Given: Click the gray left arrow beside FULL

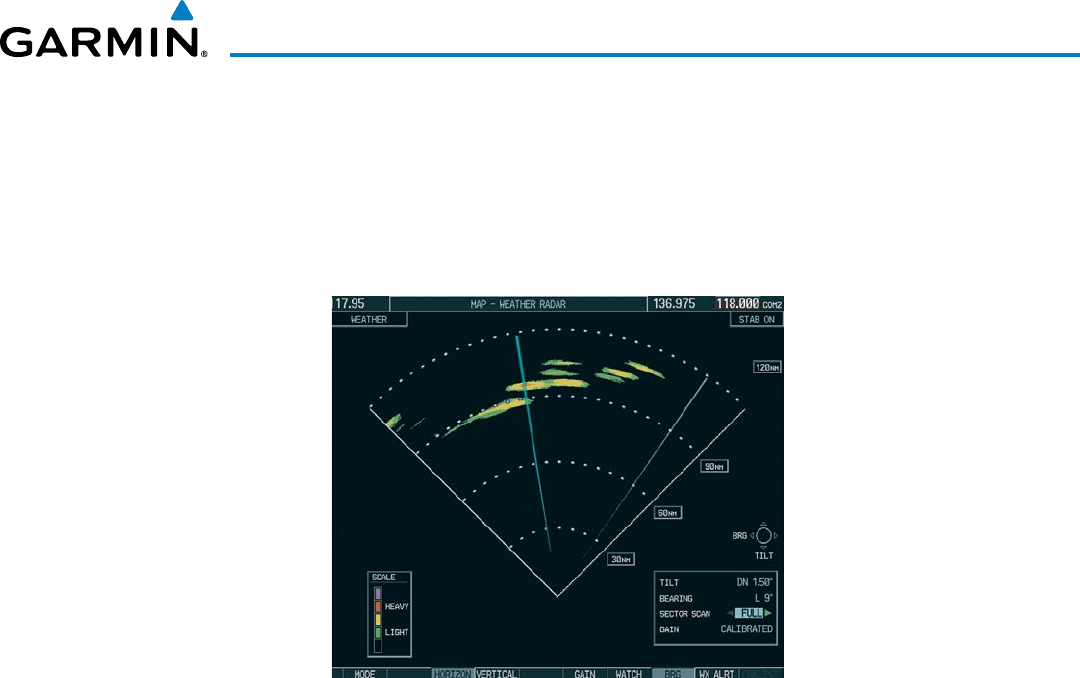Looking at the screenshot, I should [730, 613].
